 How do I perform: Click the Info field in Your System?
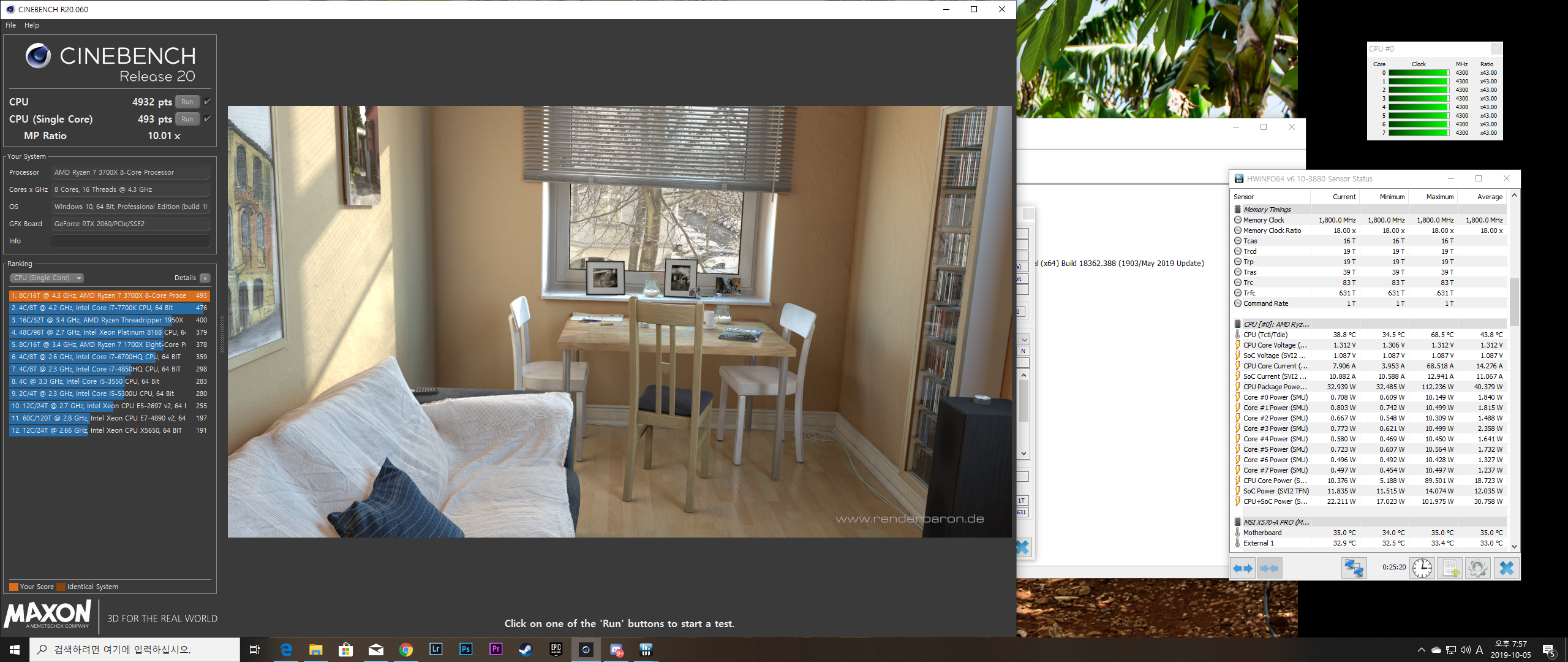coord(130,241)
